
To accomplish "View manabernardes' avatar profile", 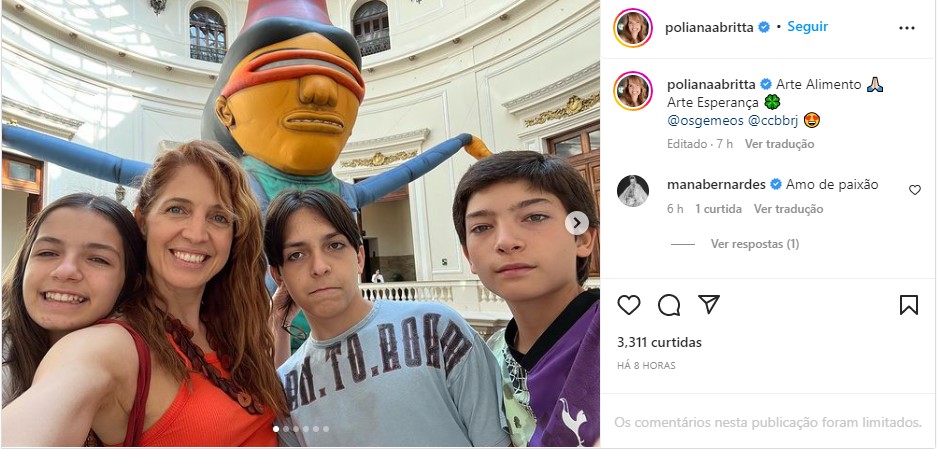I will point(633,191).
